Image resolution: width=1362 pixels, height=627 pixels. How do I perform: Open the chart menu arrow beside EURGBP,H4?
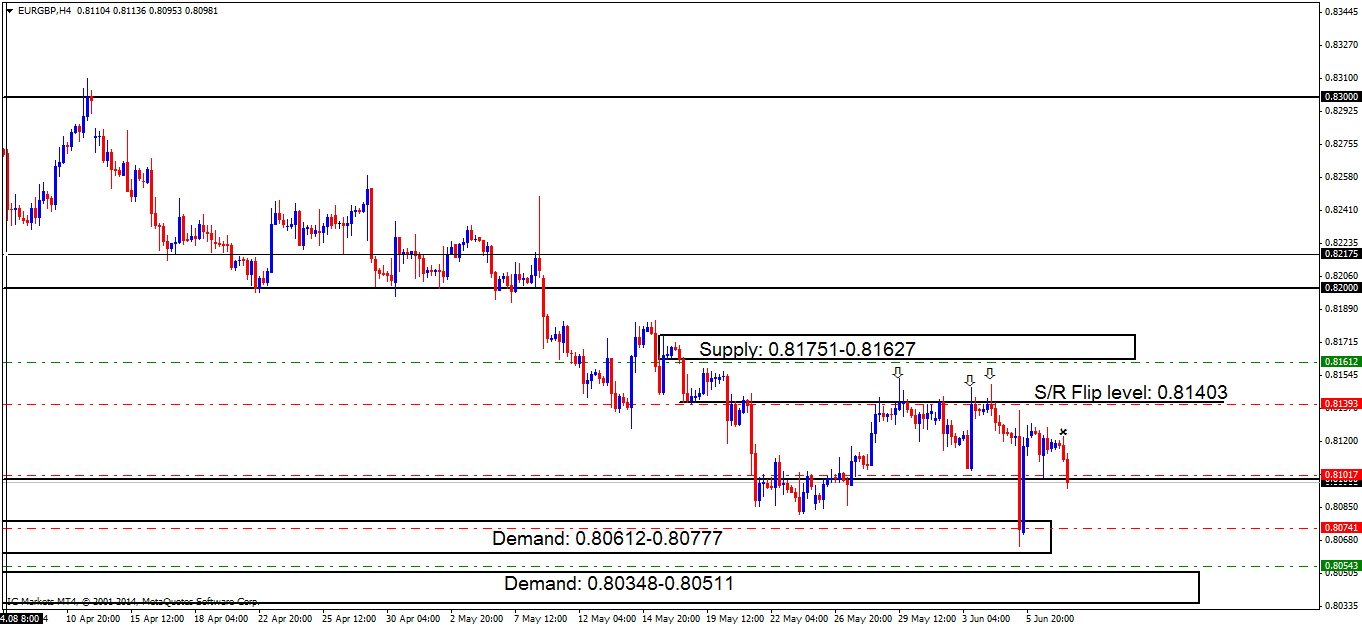(x=9, y=10)
